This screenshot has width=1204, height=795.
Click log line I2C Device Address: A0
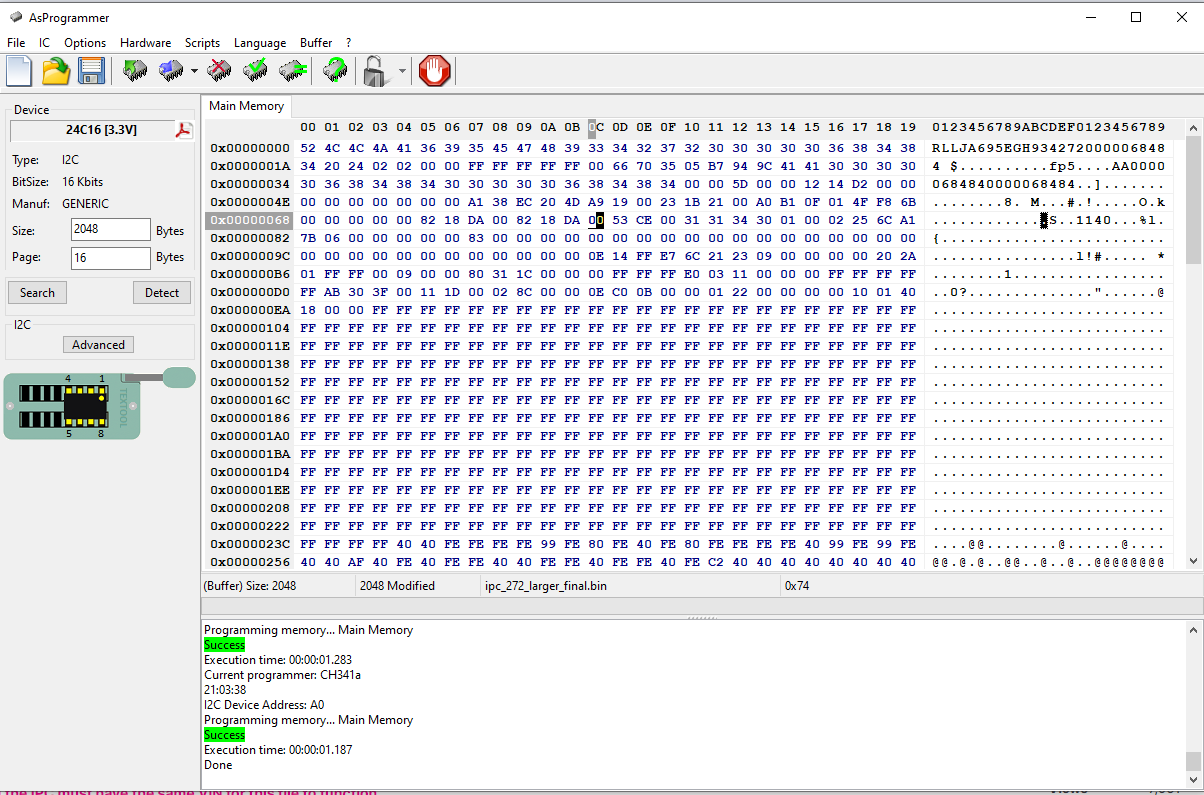pyautogui.click(x=264, y=705)
